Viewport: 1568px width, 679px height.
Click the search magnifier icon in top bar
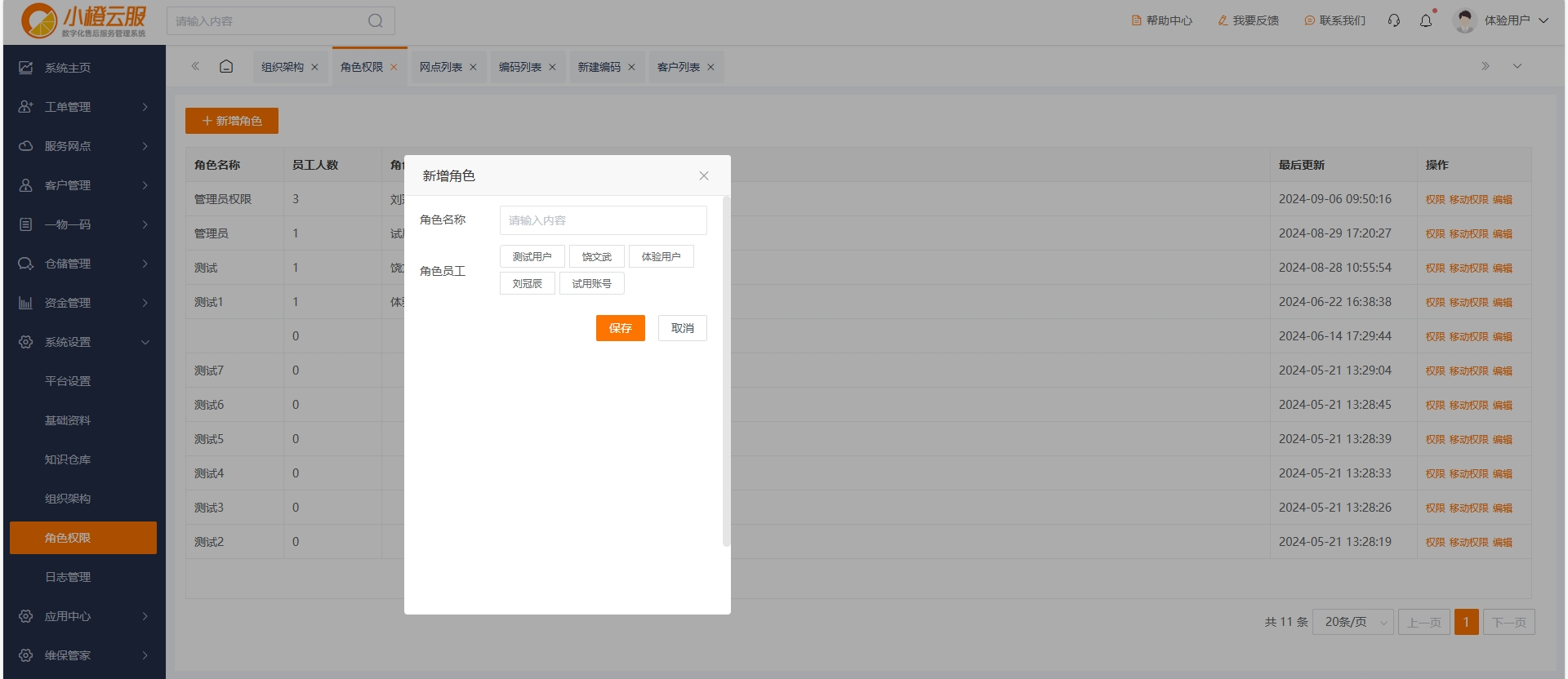coord(375,21)
